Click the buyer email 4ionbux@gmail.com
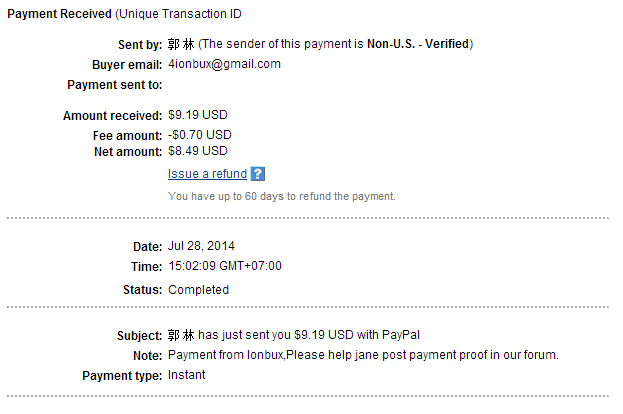 coord(224,64)
